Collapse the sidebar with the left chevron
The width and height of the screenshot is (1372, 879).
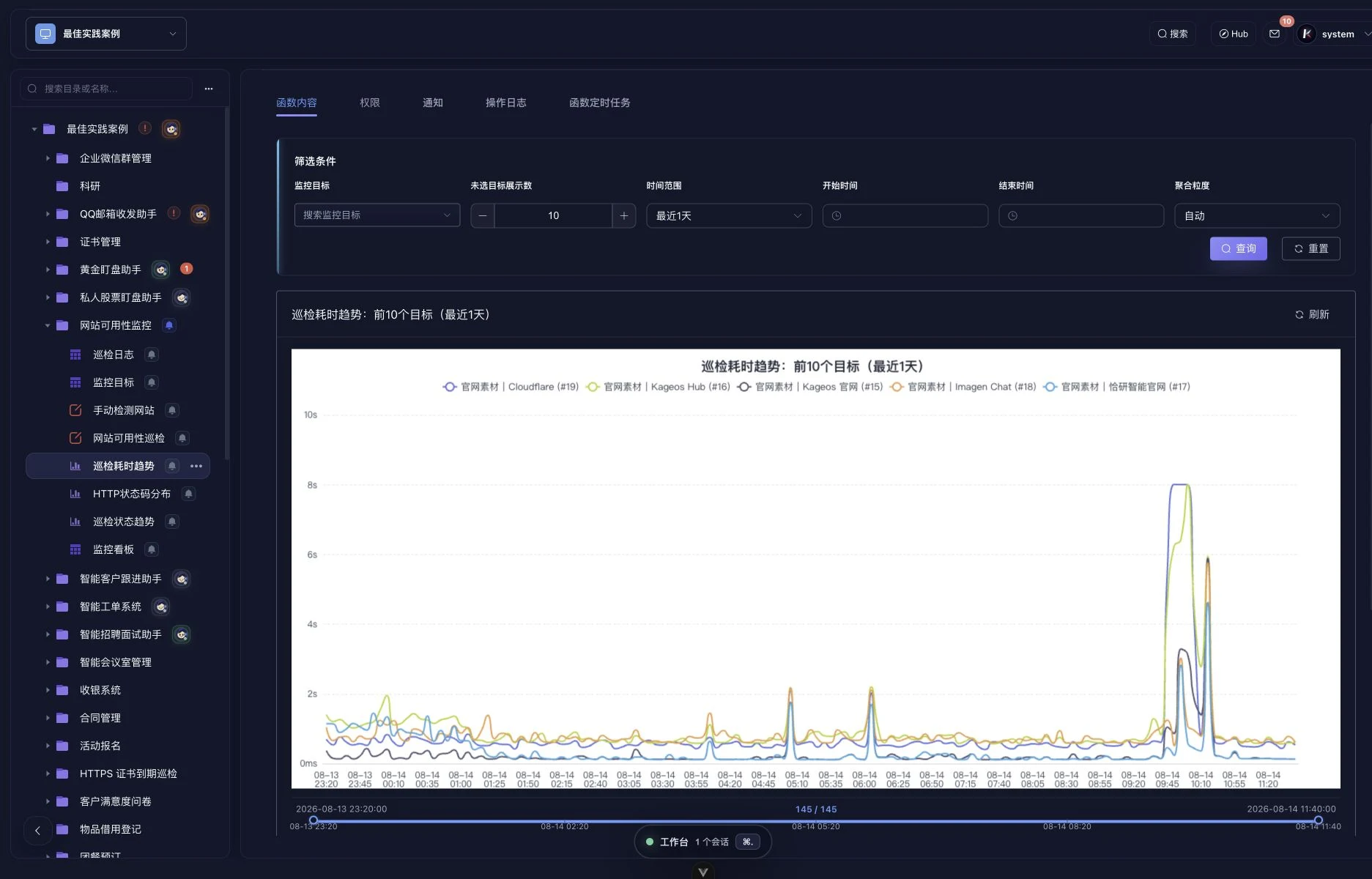(x=38, y=831)
